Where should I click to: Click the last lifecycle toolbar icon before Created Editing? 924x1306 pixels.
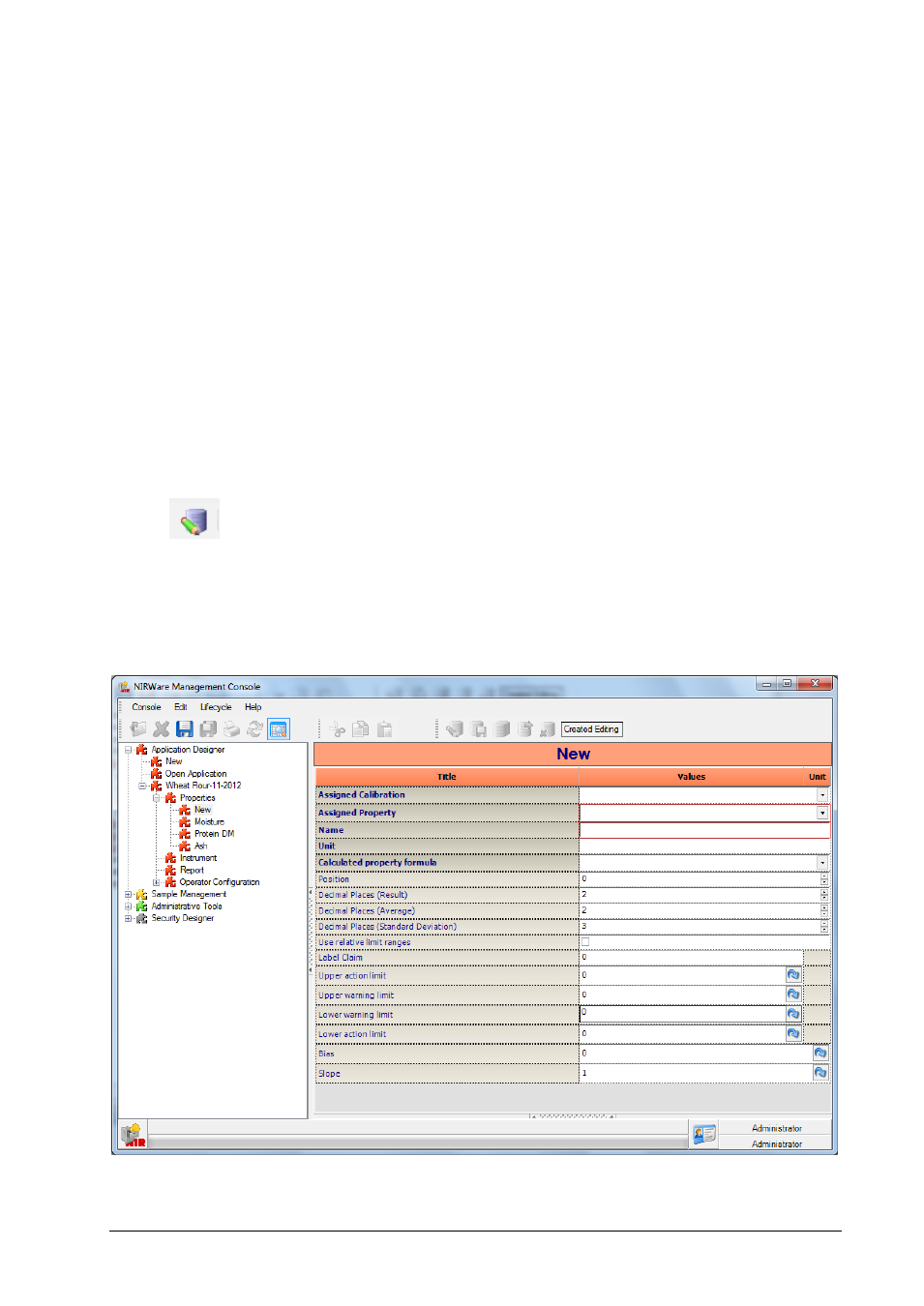tap(548, 729)
